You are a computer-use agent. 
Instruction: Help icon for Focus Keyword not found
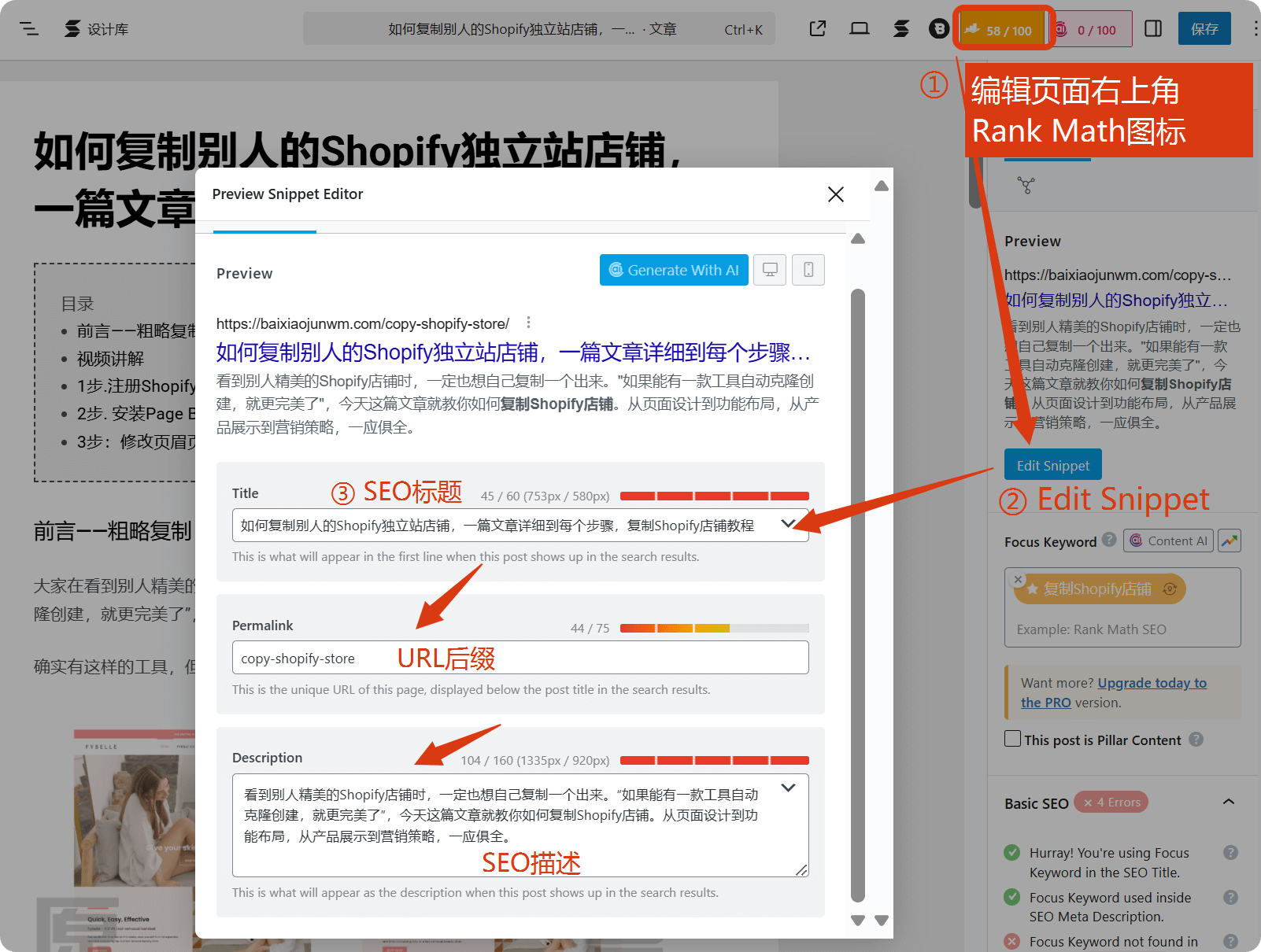[x=1231, y=941]
